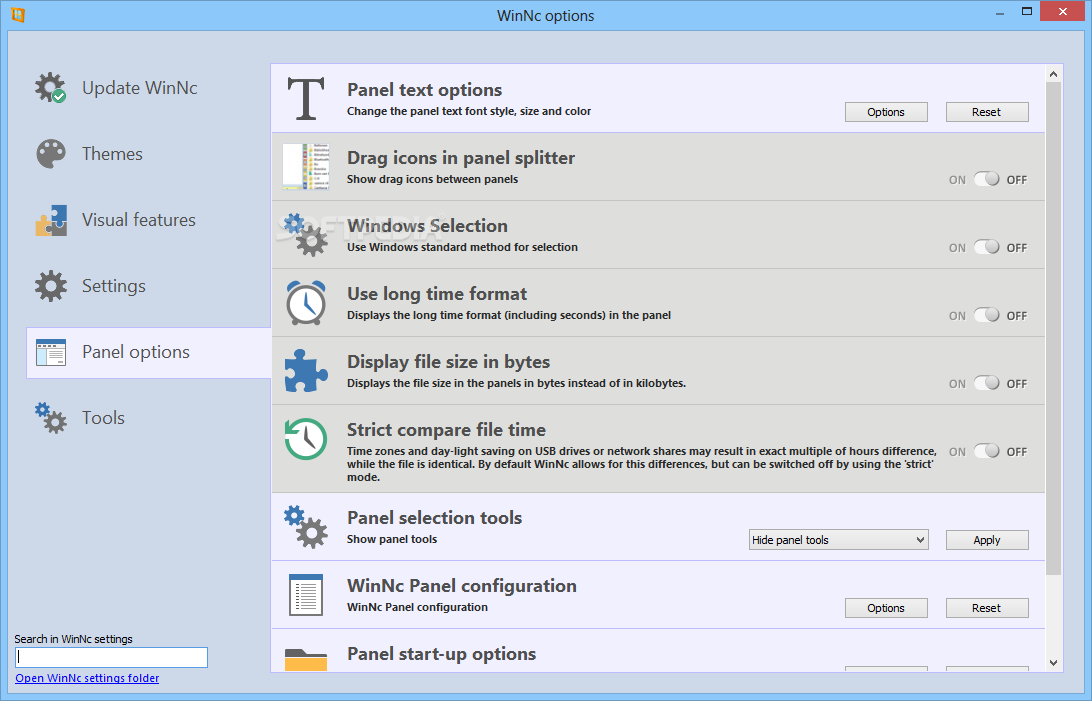Open WinNc settings folder link
This screenshot has width=1092, height=701.
pos(87,678)
